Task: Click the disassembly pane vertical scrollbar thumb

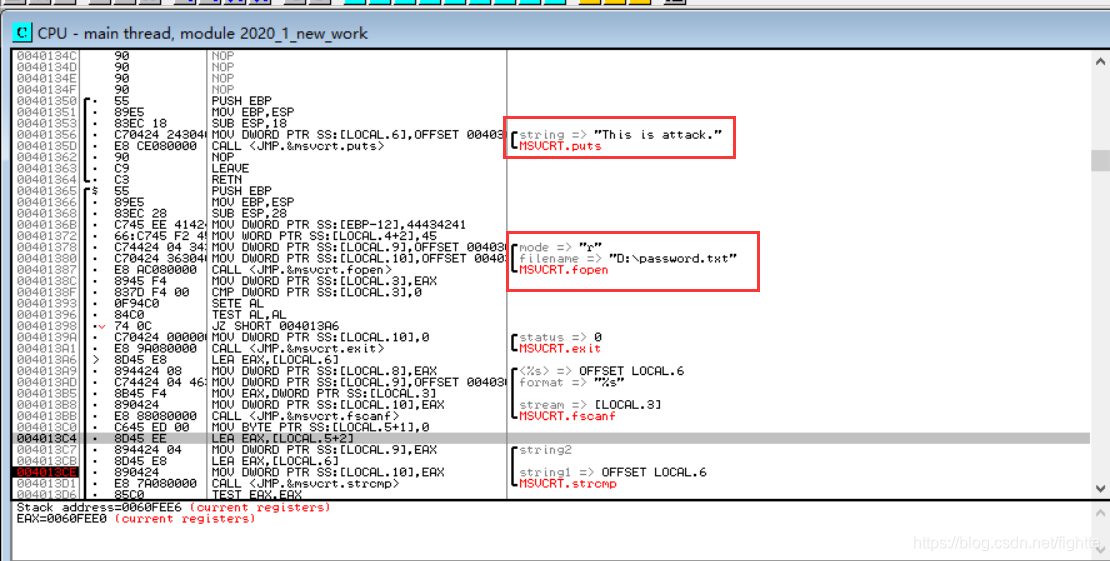Action: point(1100,160)
